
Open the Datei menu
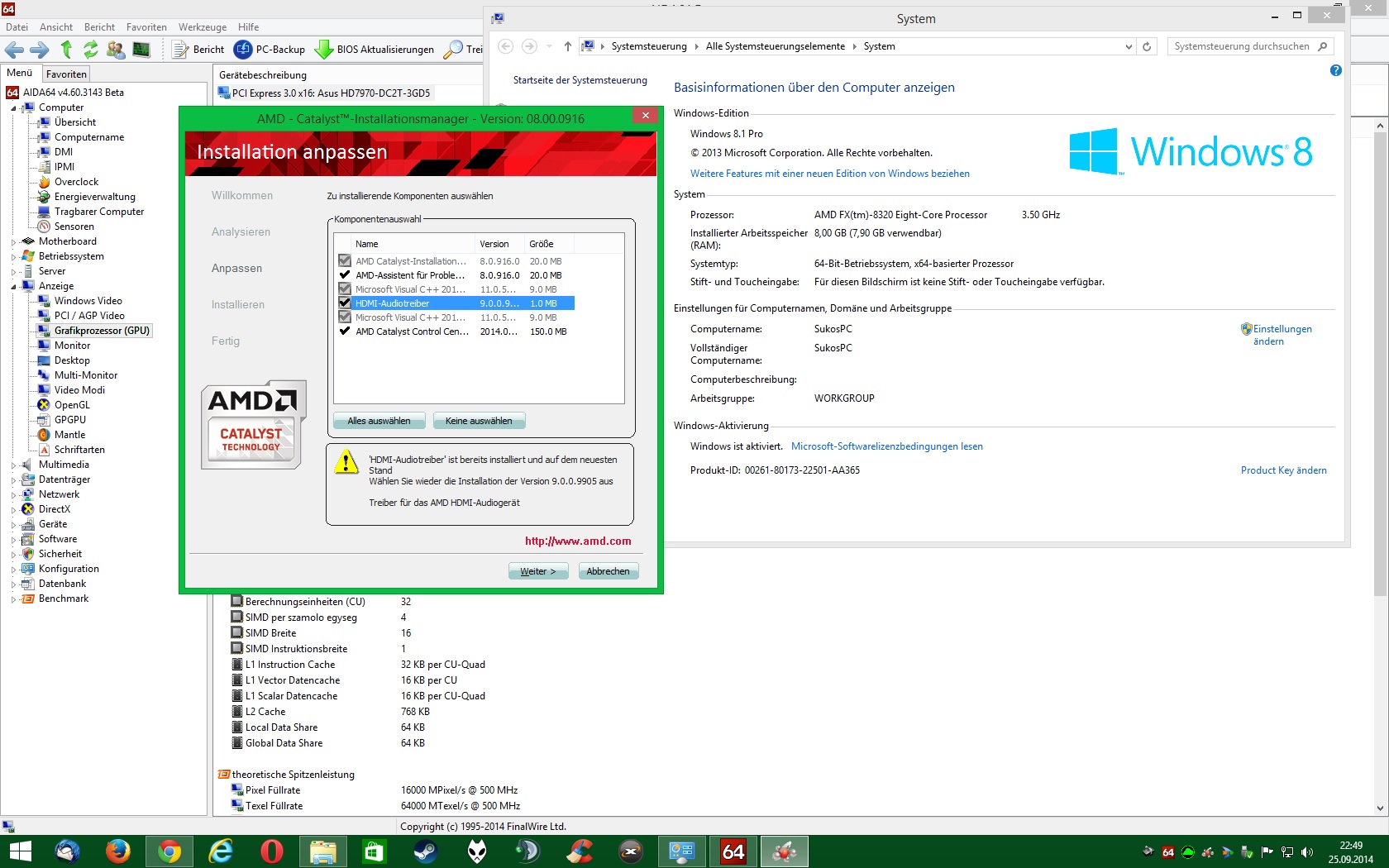tap(17, 27)
